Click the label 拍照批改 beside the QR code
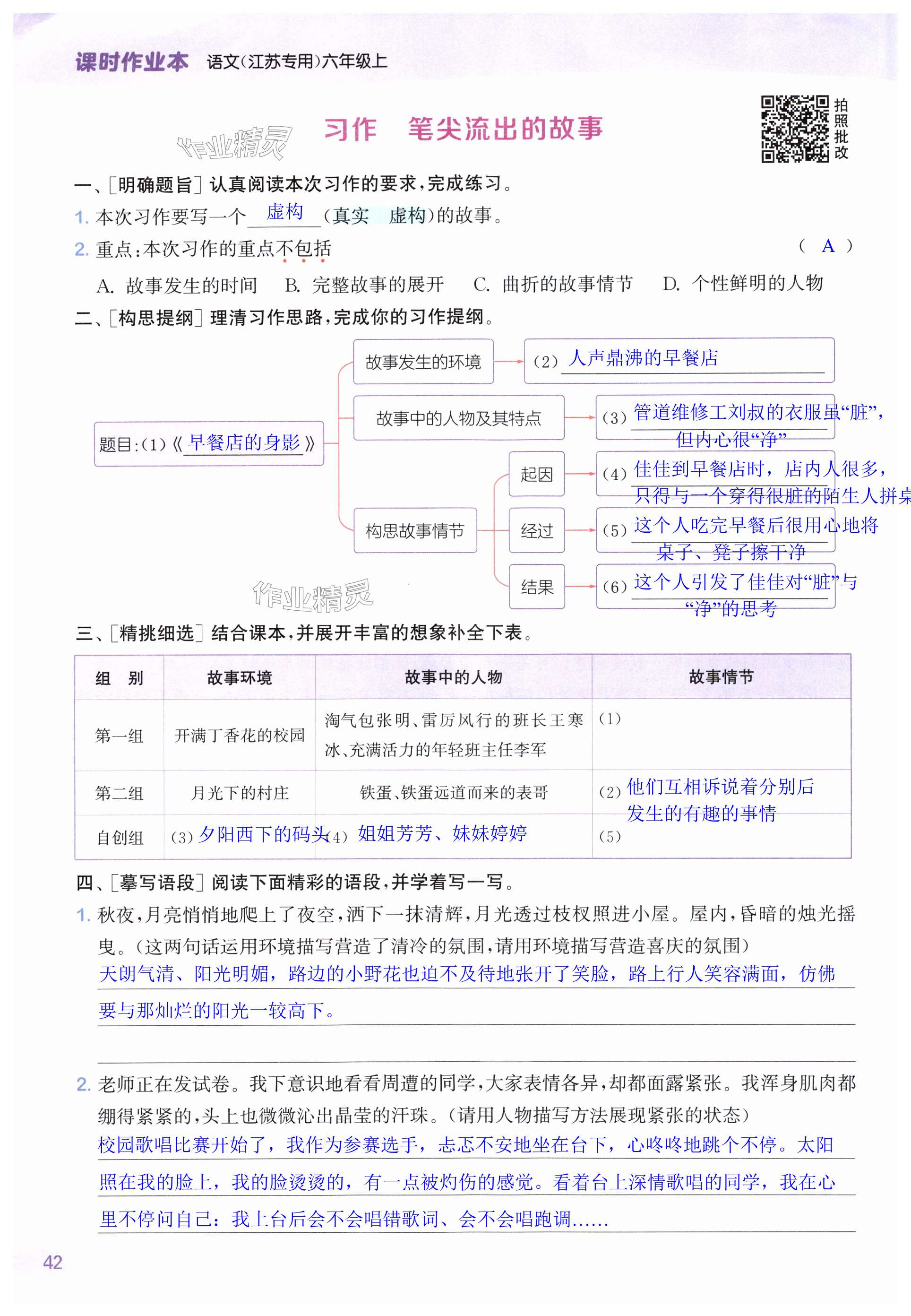Screen dimensions: 911x1316 coord(841,129)
